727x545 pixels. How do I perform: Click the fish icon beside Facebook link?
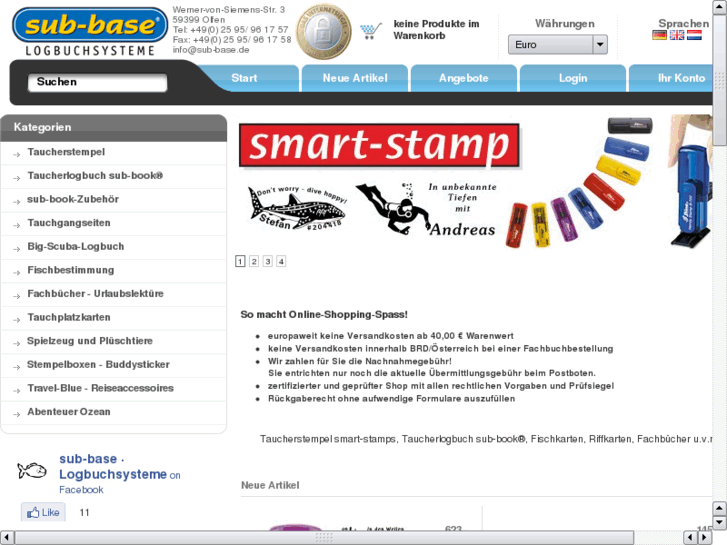32,470
